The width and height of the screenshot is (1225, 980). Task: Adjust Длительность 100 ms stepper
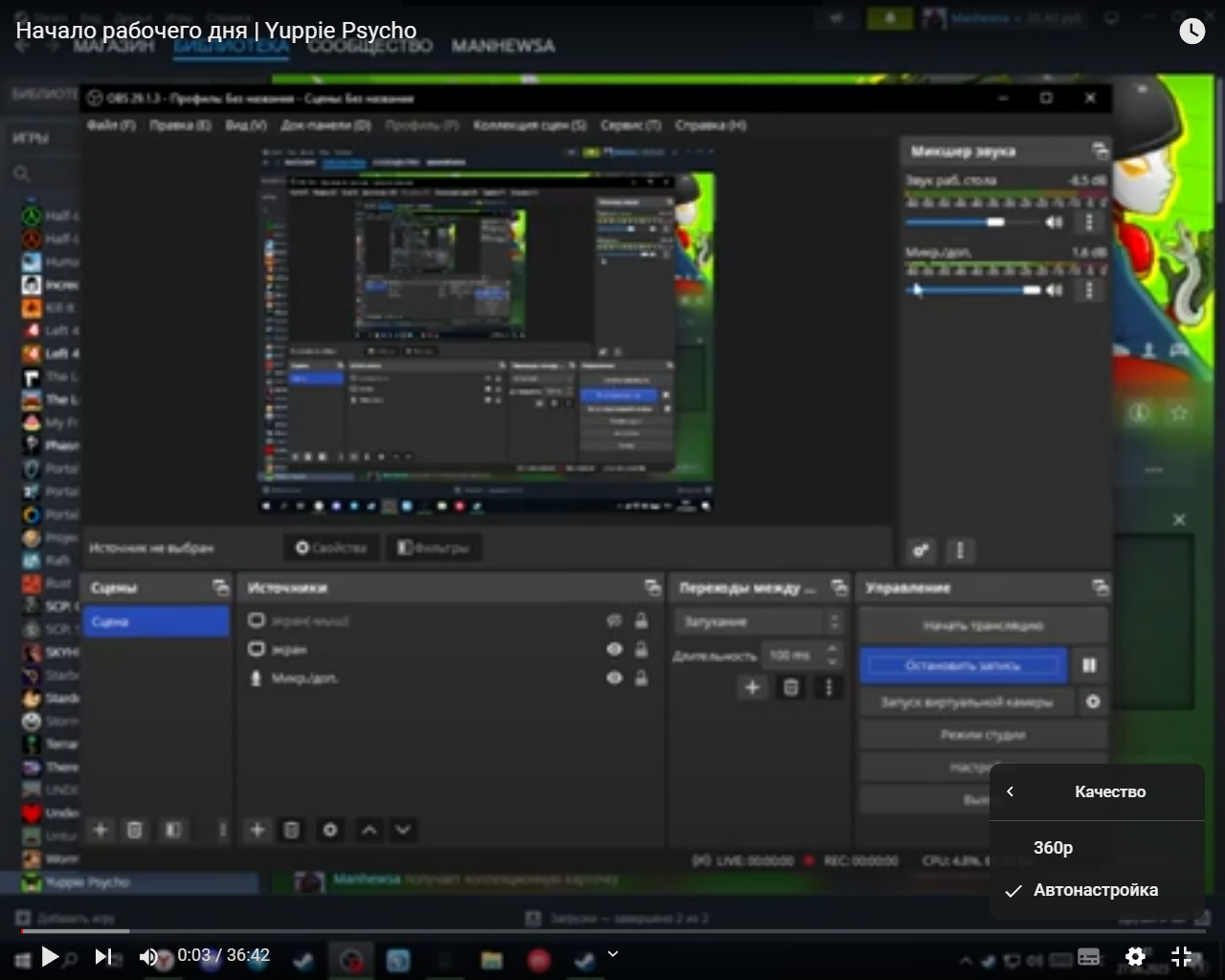point(832,655)
